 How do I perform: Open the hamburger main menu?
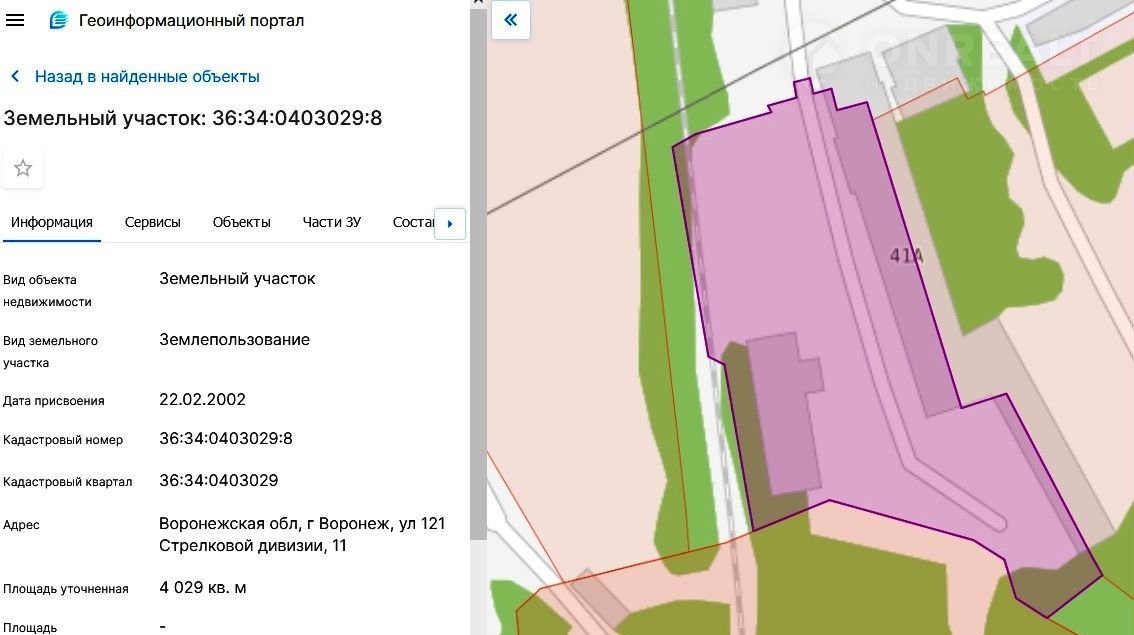tap(15, 20)
